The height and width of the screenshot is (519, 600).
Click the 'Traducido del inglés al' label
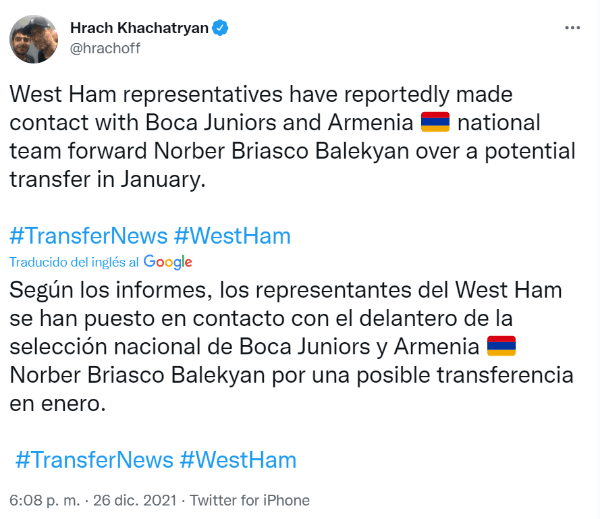click(74, 262)
